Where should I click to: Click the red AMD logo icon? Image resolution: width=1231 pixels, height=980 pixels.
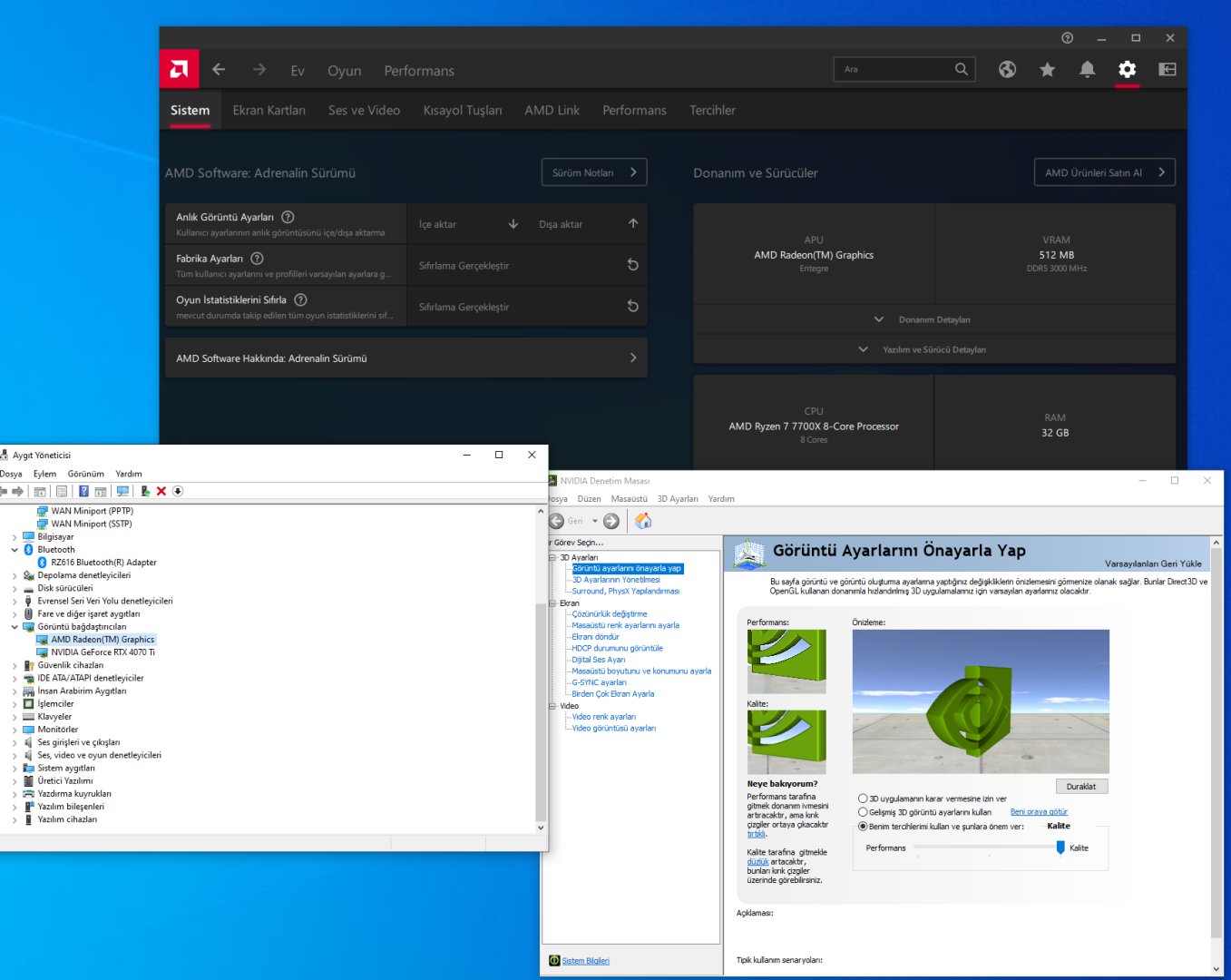point(180,70)
